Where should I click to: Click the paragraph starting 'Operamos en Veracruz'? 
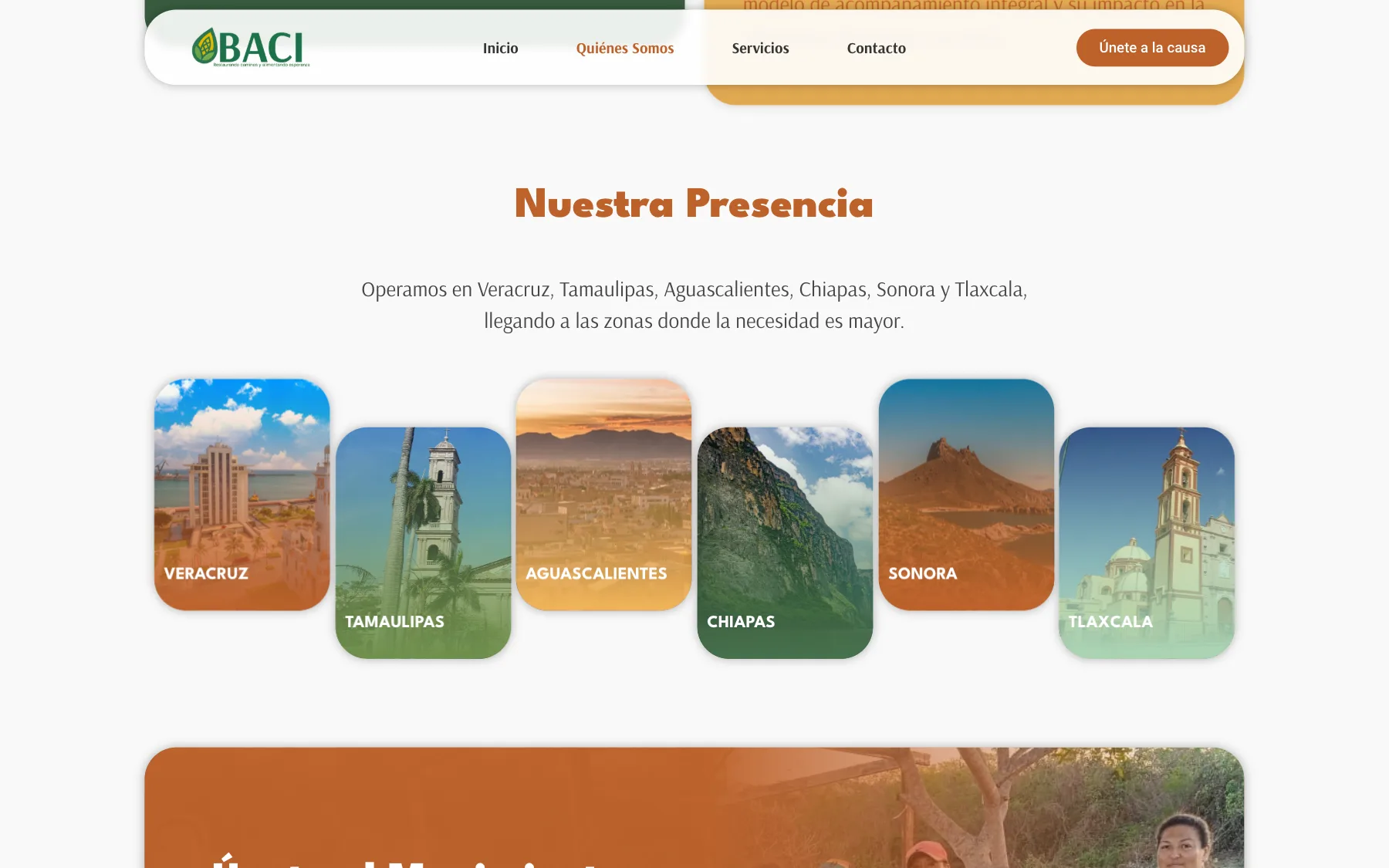pos(694,305)
